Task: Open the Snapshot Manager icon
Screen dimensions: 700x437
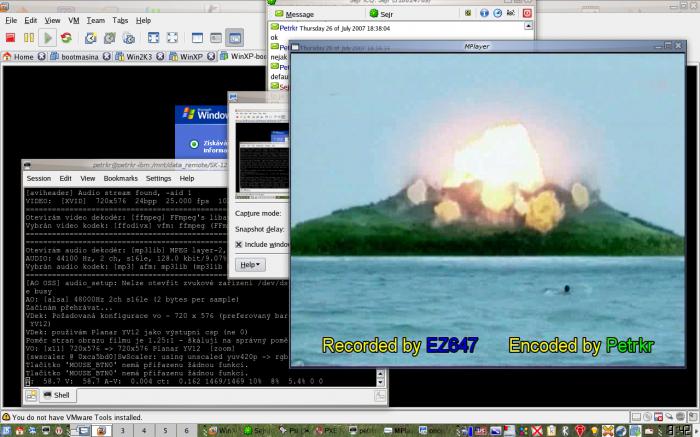Action: (129, 38)
